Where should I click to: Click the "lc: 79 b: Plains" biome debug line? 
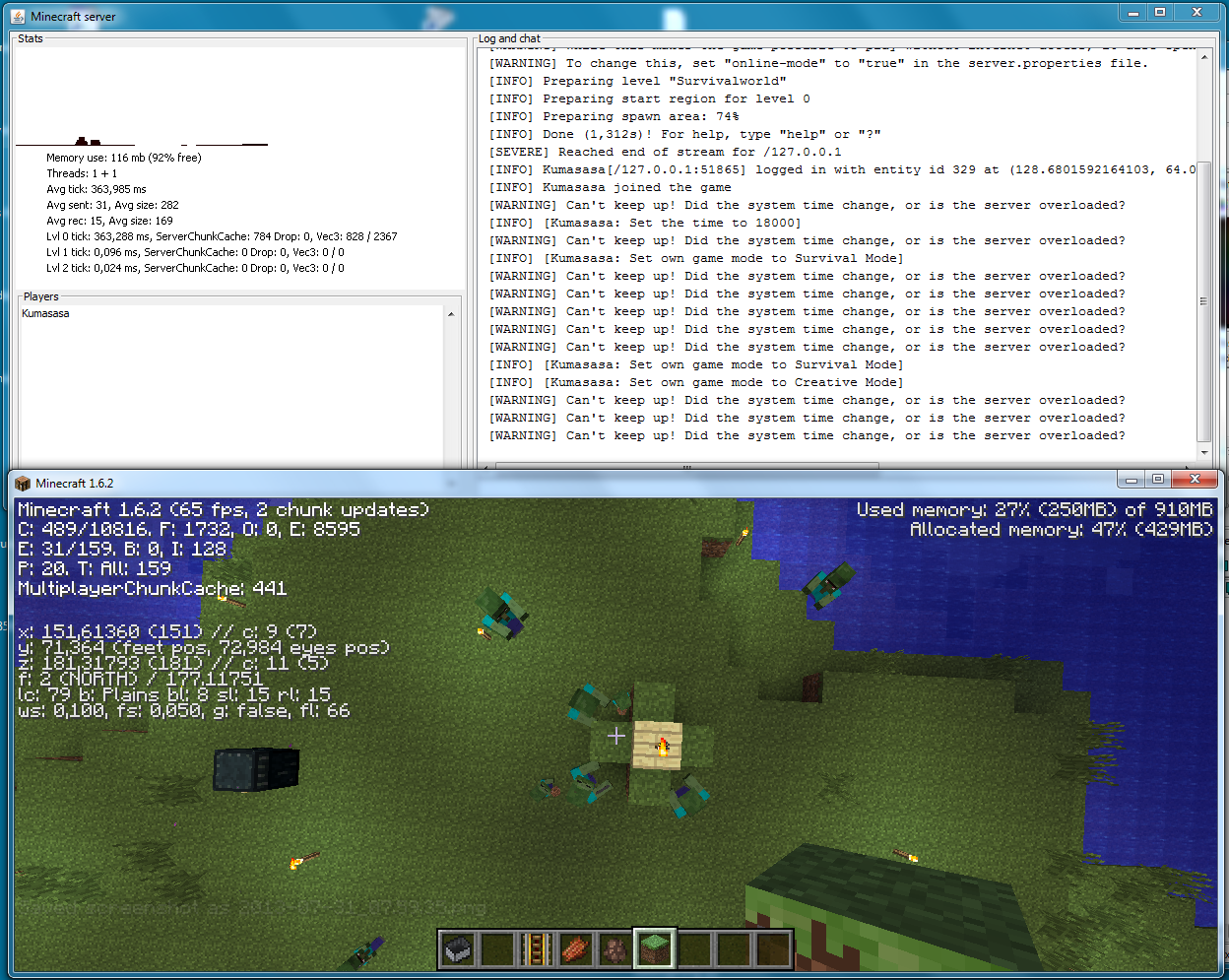tap(174, 694)
